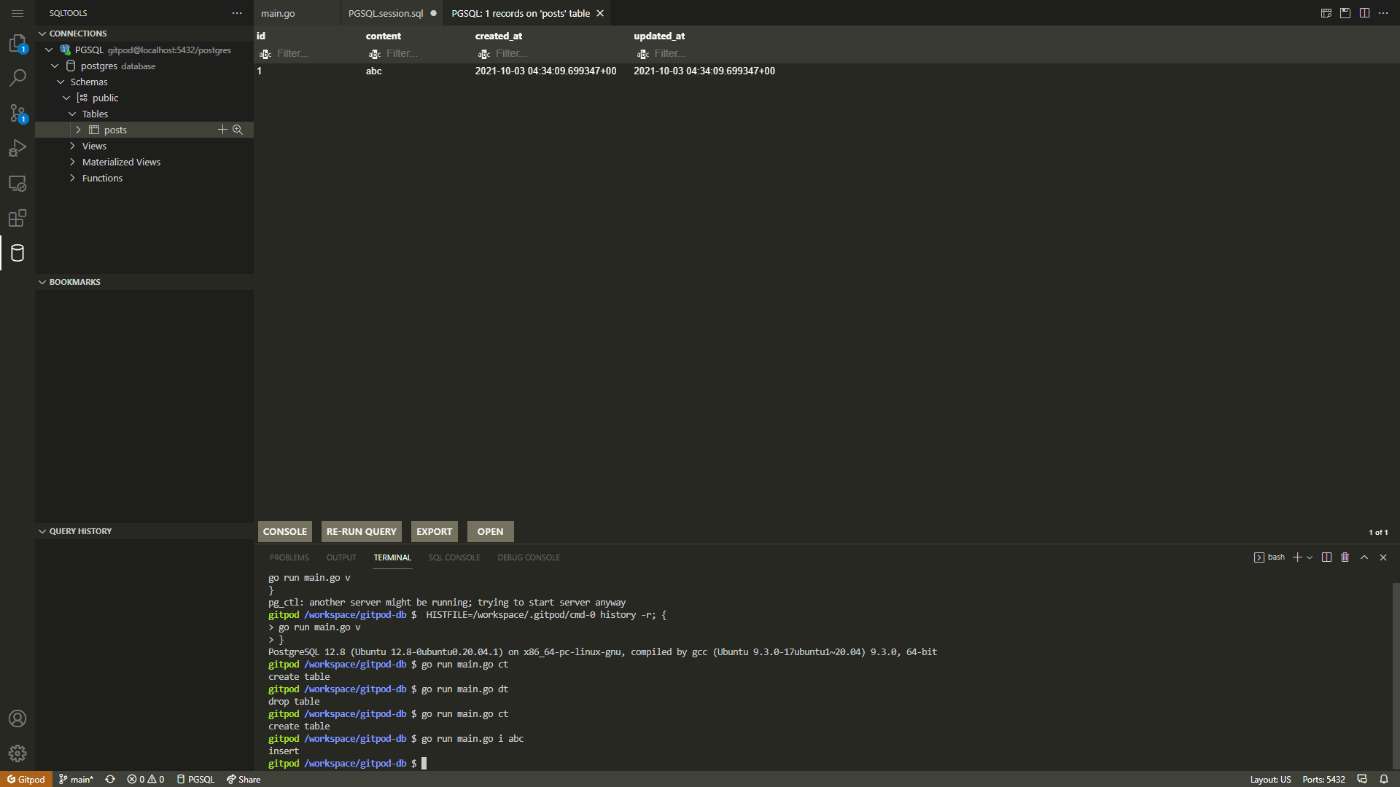Maximize the terminal panel with up chevron
Viewport: 1400px width, 787px height.
click(1364, 557)
